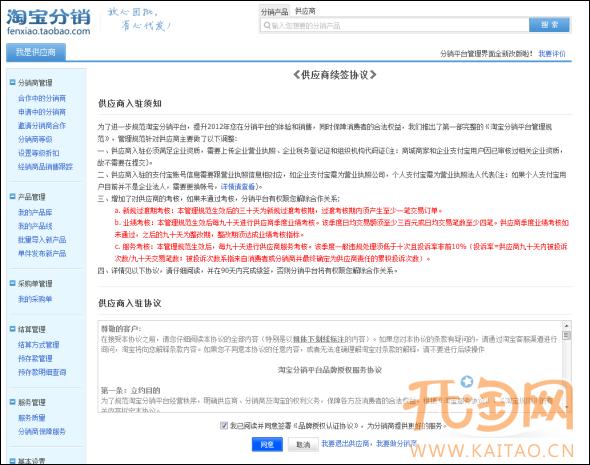The image size is (590, 465).
Task: Click the 搜索 search button
Action: pos(549,25)
